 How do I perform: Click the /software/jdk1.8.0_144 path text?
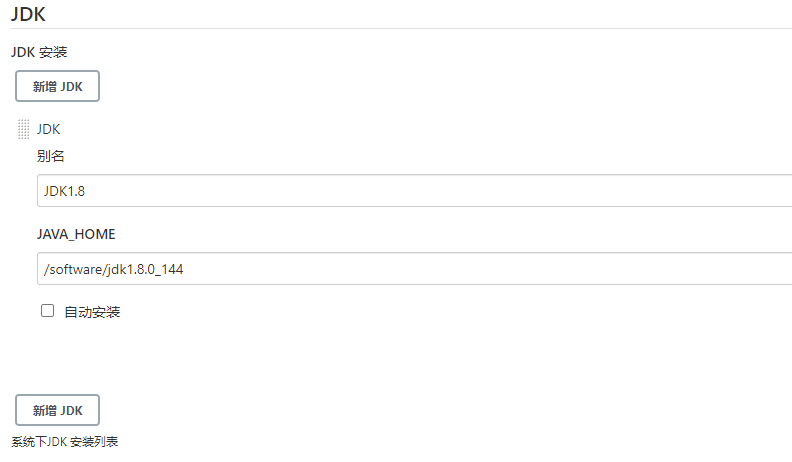(x=112, y=268)
